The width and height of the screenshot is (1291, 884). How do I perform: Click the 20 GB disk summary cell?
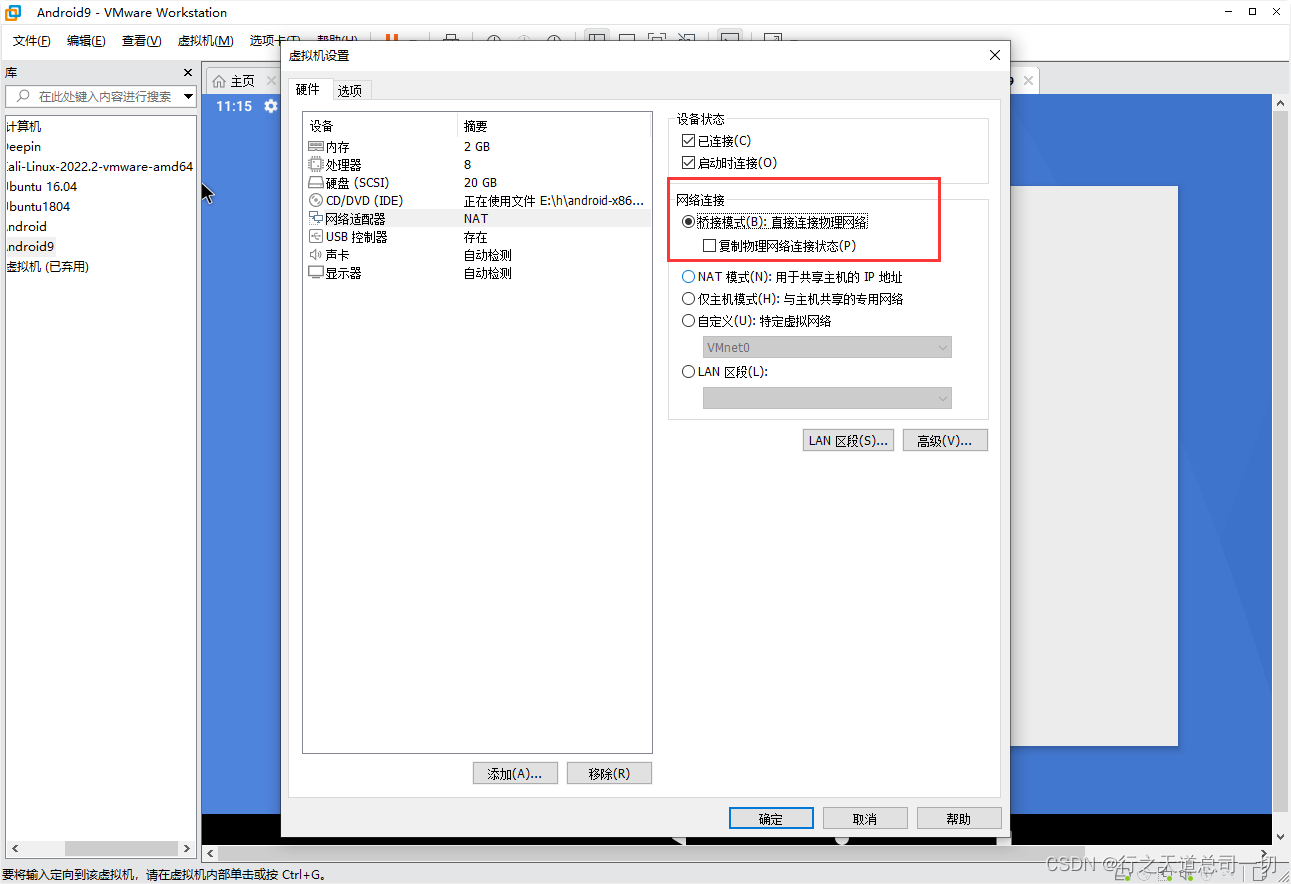coord(480,183)
